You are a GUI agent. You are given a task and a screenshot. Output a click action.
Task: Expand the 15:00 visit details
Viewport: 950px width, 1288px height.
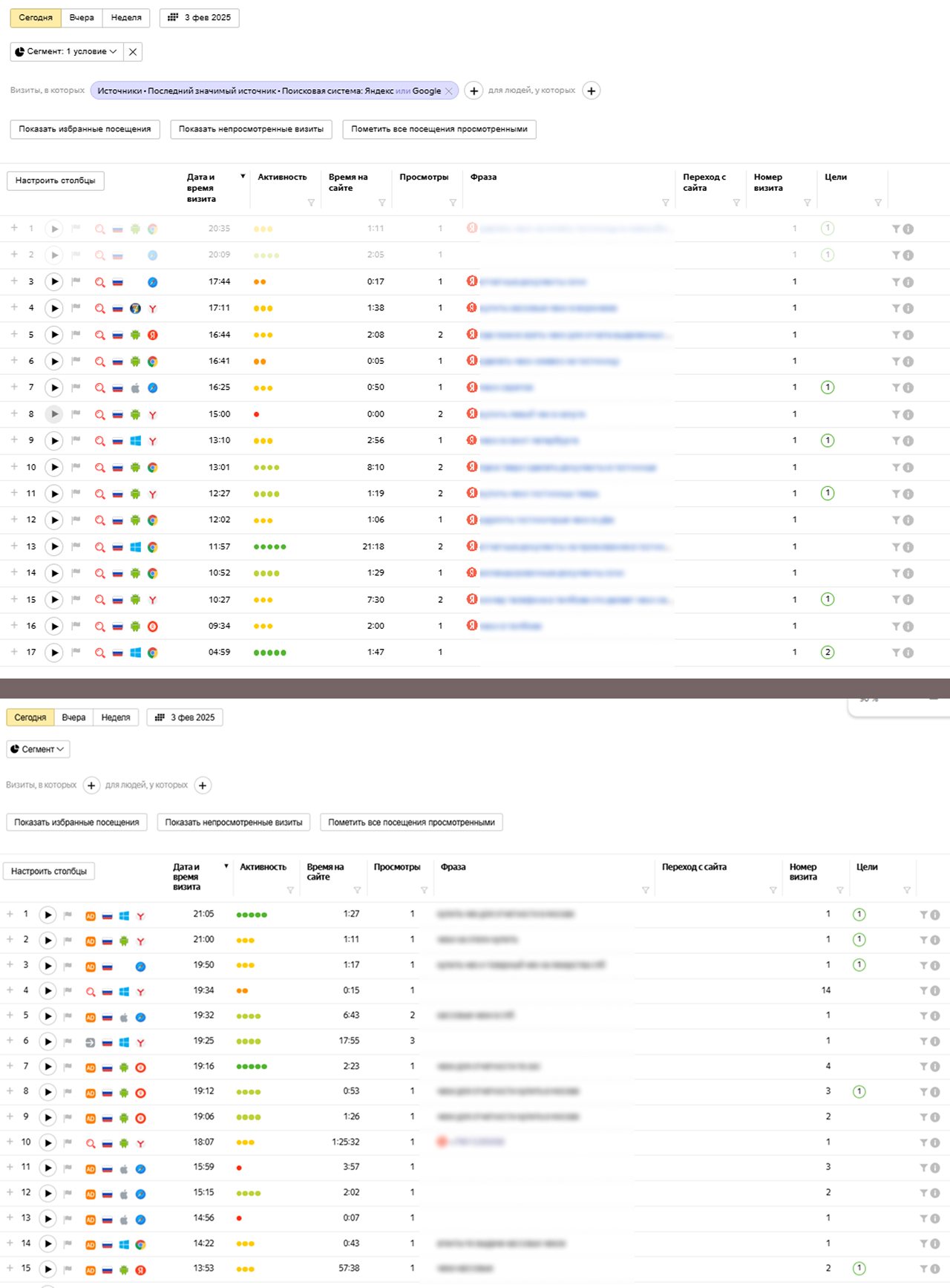(x=14, y=413)
